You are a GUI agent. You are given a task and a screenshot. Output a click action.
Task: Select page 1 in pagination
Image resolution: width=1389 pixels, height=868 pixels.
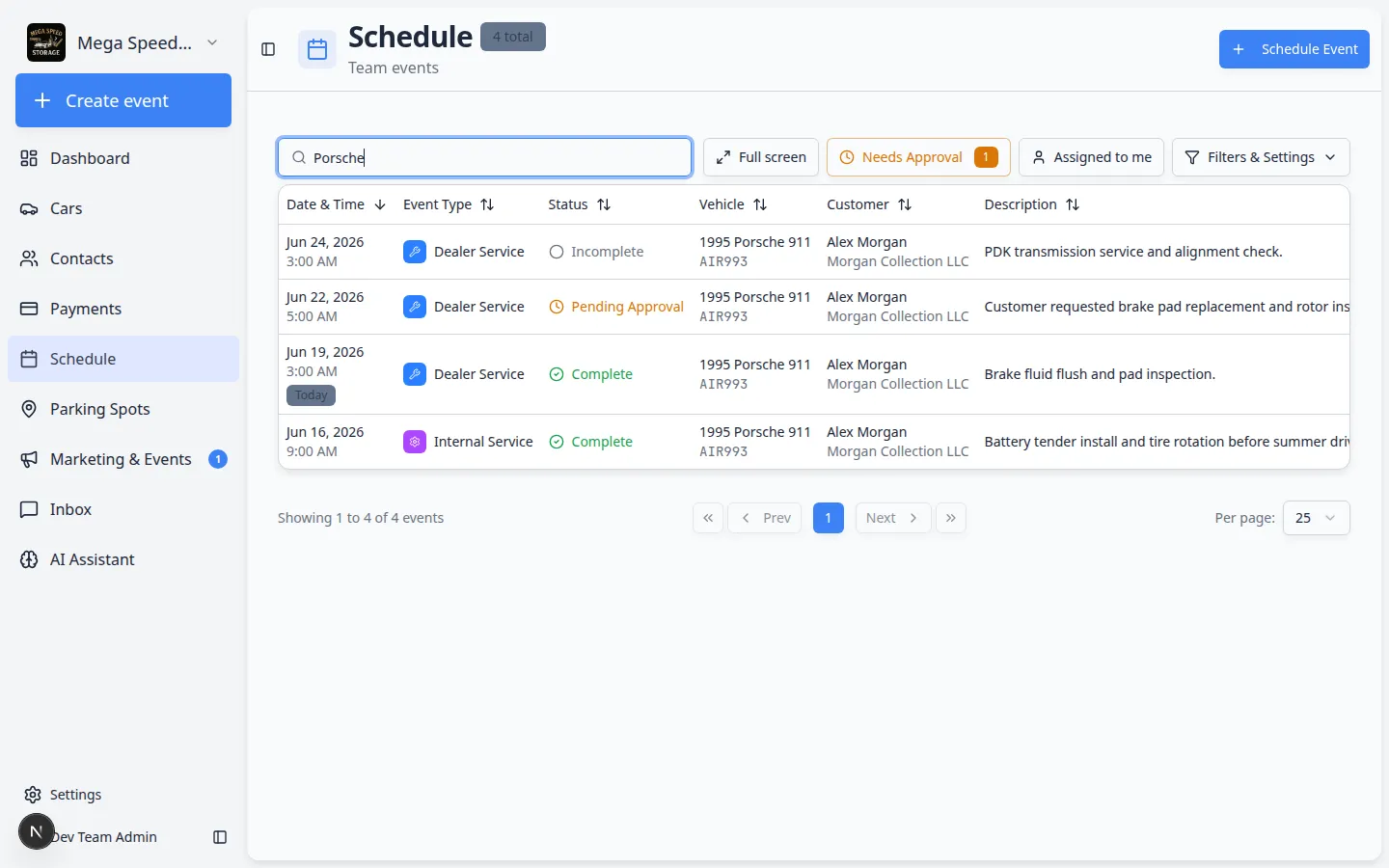[829, 518]
